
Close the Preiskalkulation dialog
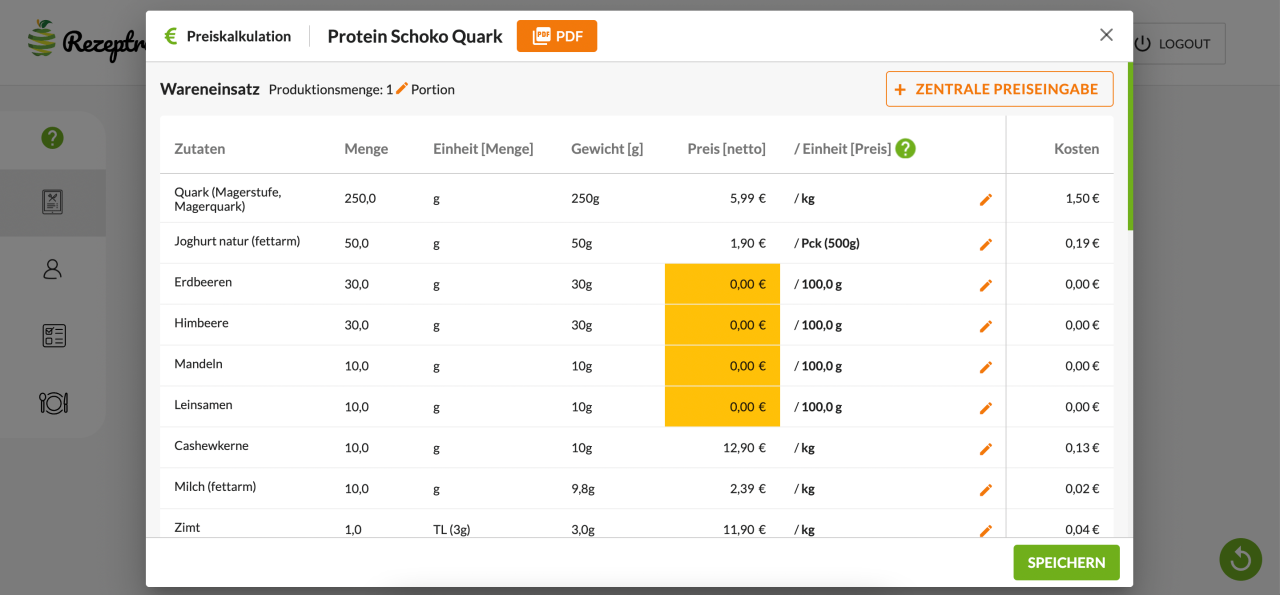pos(1106,35)
